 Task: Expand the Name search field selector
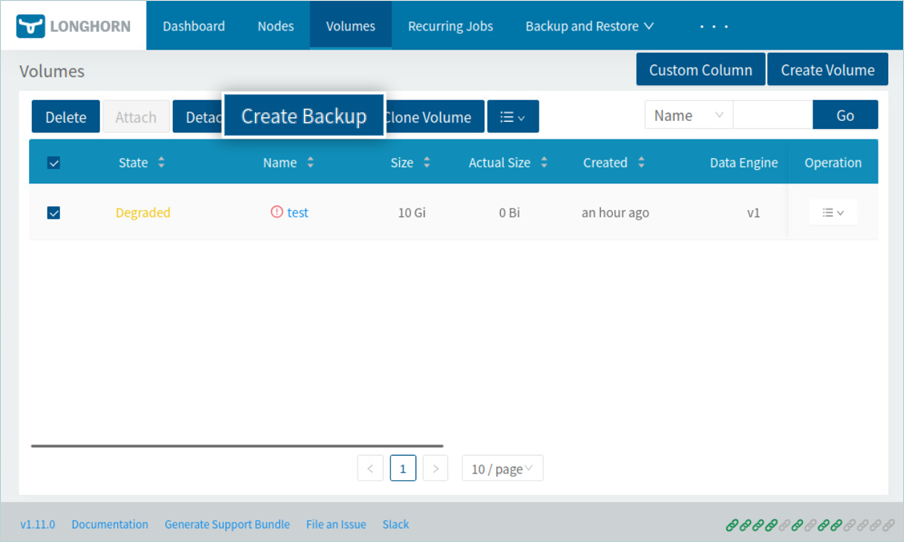688,115
